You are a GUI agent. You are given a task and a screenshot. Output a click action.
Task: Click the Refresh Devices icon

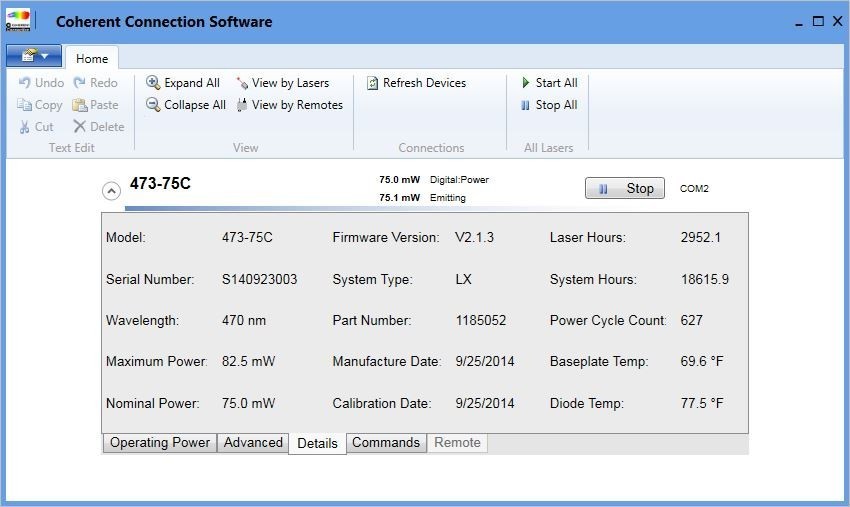point(372,83)
